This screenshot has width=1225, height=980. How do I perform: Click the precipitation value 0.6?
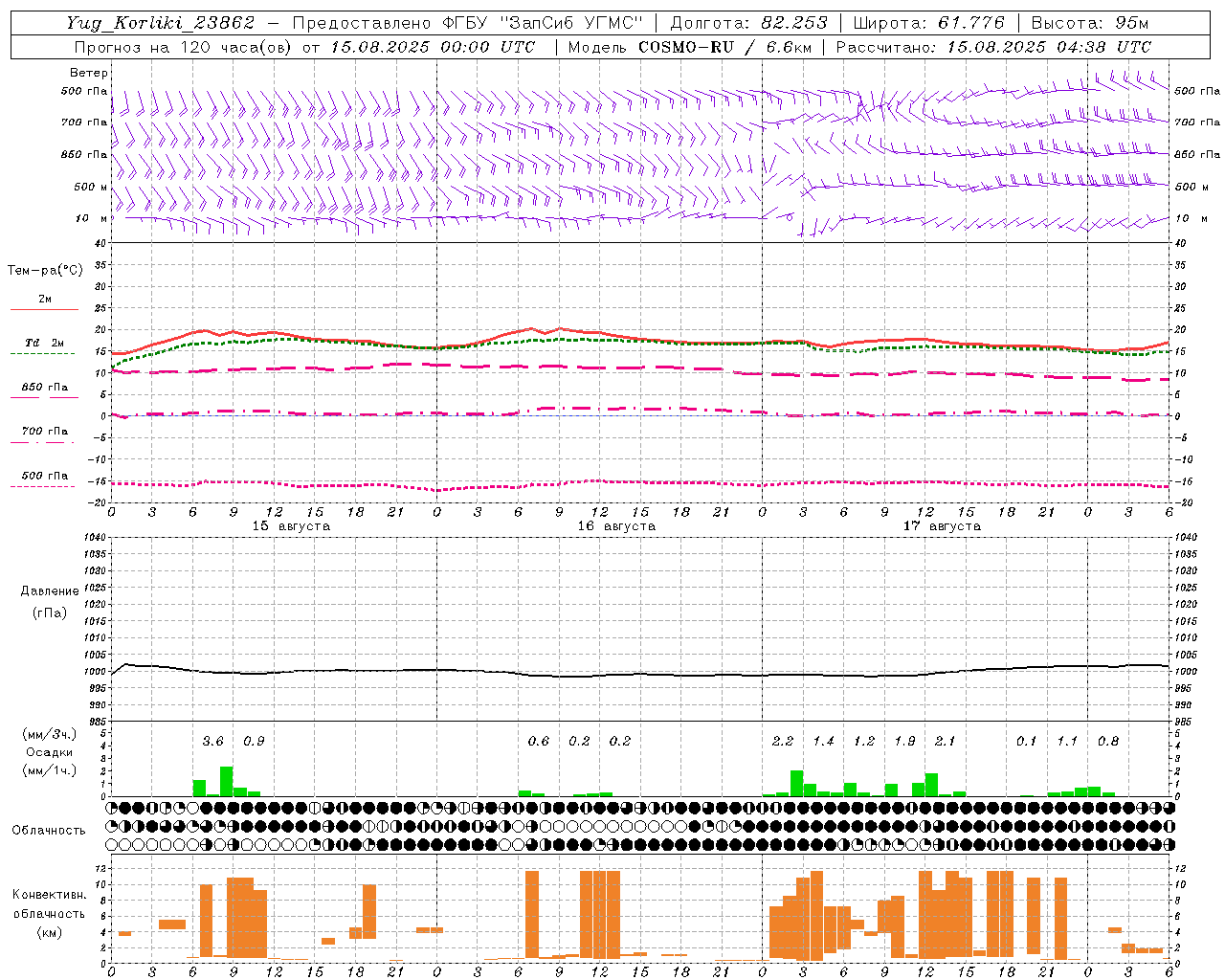pos(539,742)
